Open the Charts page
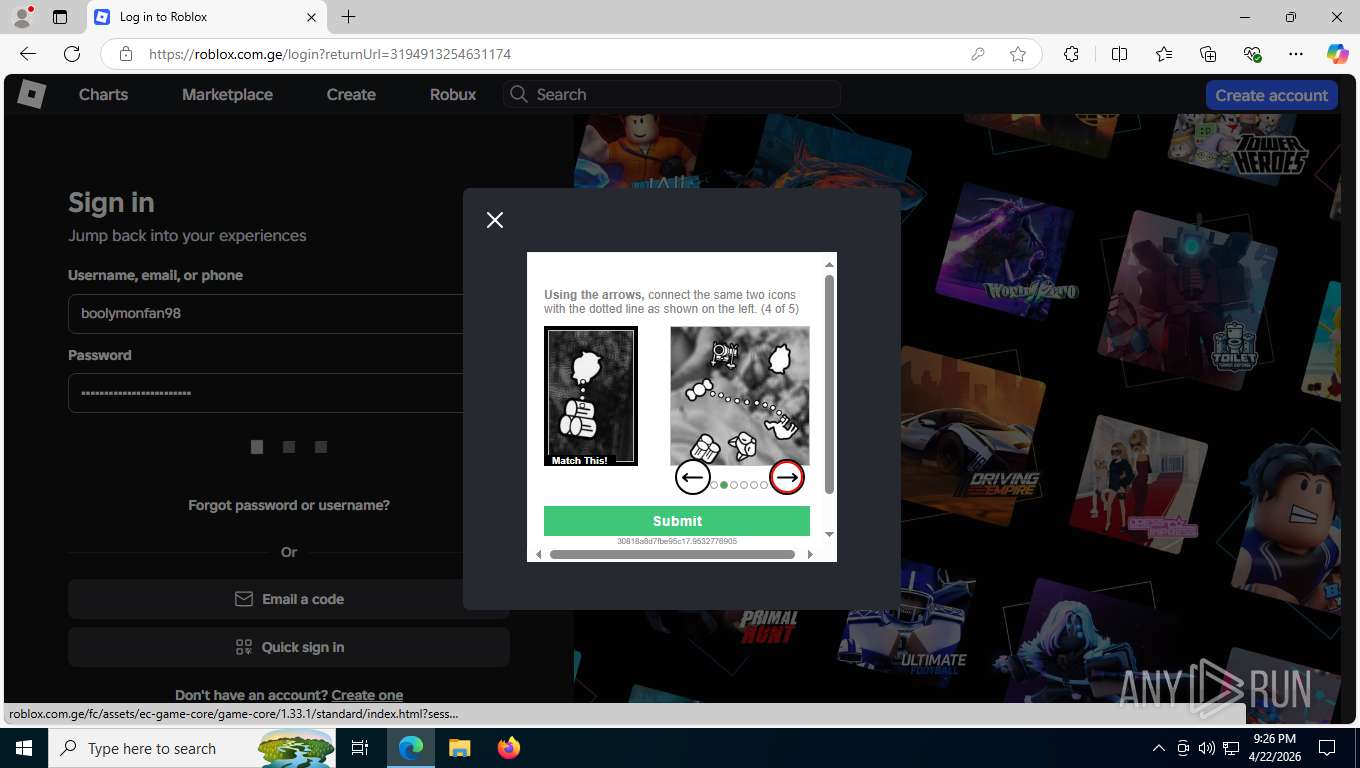Viewport: 1360px width, 768px height. click(x=104, y=94)
